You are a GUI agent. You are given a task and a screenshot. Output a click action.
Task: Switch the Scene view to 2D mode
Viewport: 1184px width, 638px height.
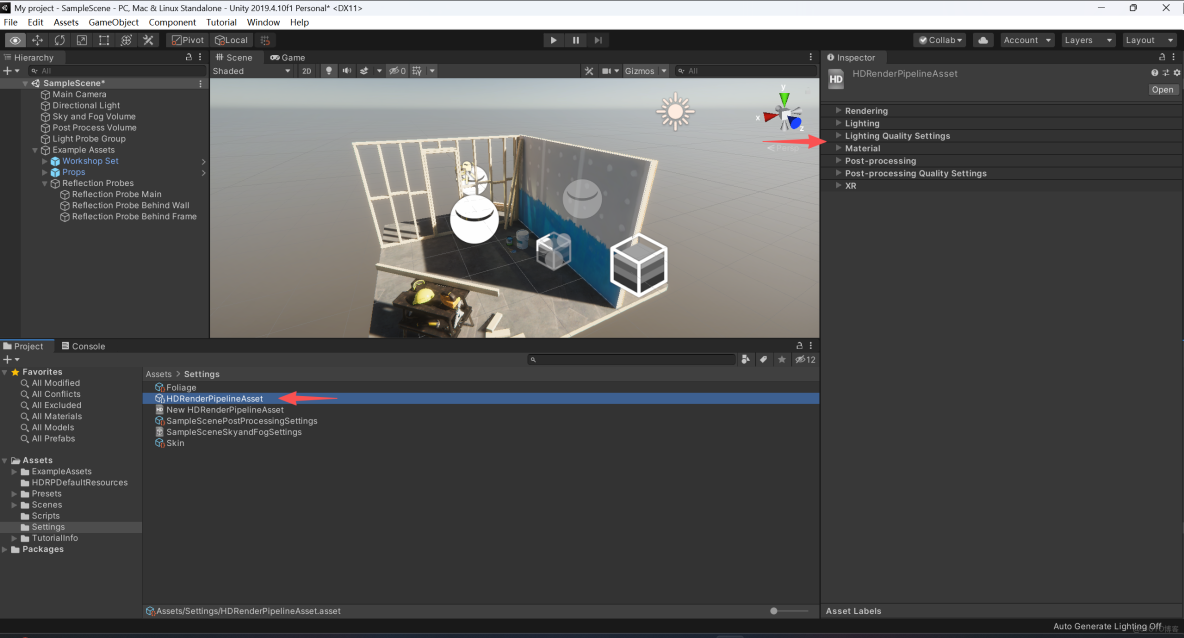point(306,71)
